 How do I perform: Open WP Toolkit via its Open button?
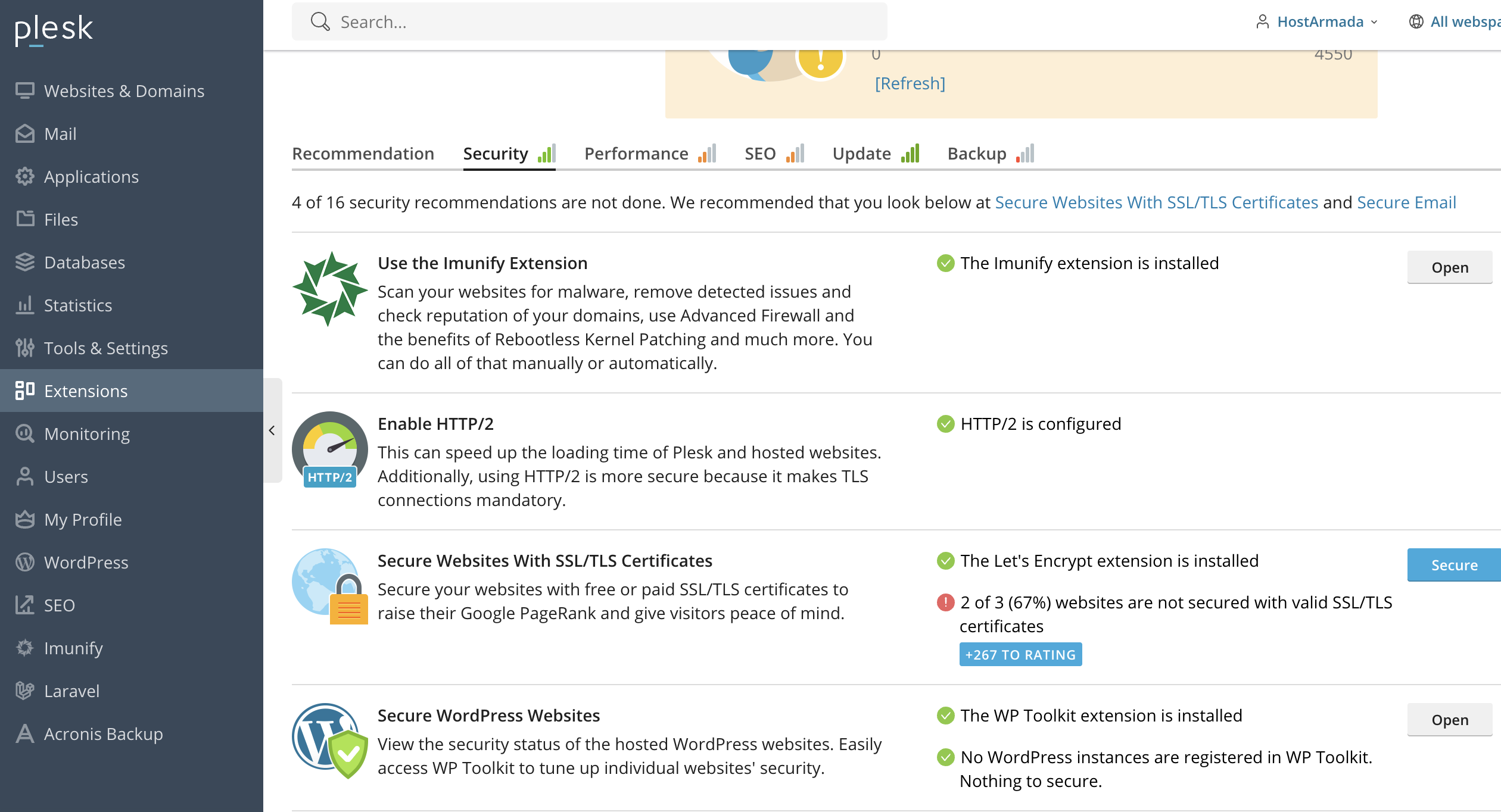click(1450, 720)
